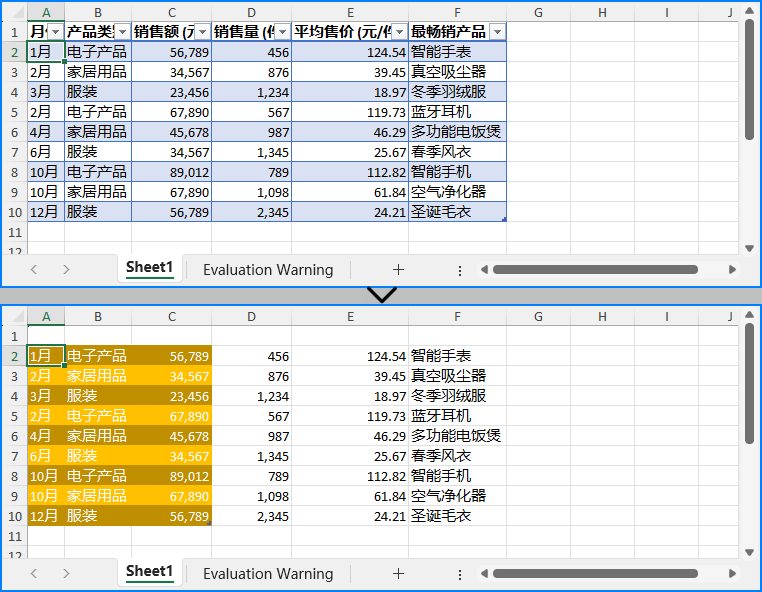Open filter dropdown for 销售额 column header
The height and width of the screenshot is (592, 762).
(x=203, y=32)
